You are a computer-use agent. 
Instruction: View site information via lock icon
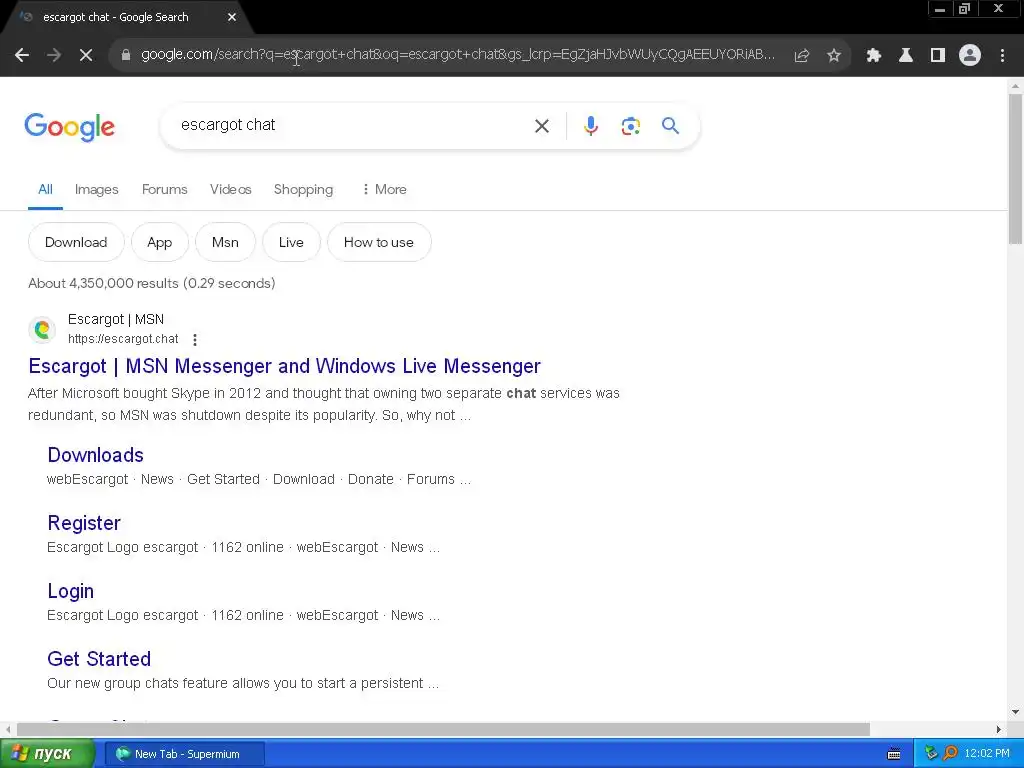point(126,55)
